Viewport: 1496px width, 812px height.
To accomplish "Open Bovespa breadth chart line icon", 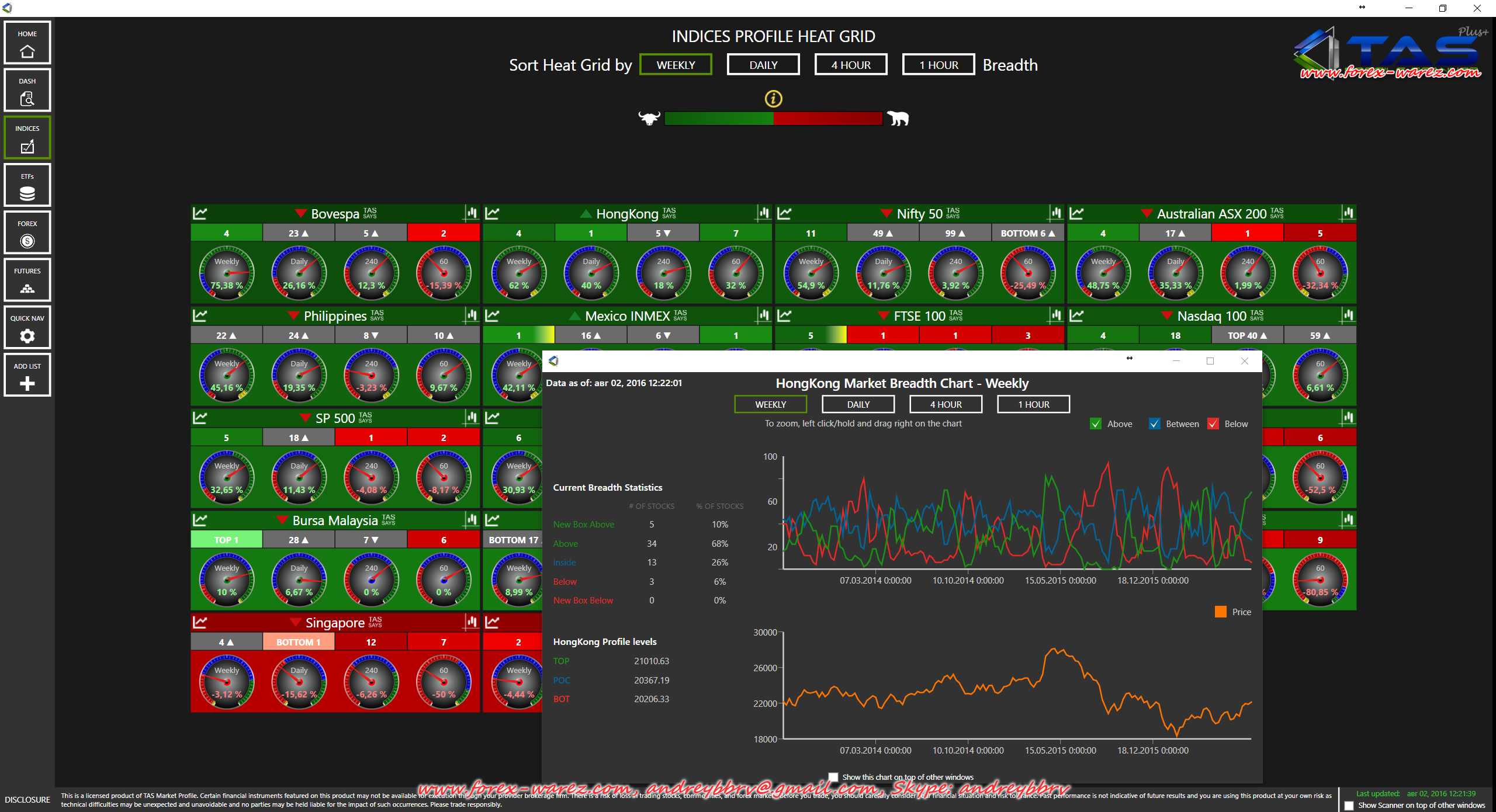I will 200,213.
